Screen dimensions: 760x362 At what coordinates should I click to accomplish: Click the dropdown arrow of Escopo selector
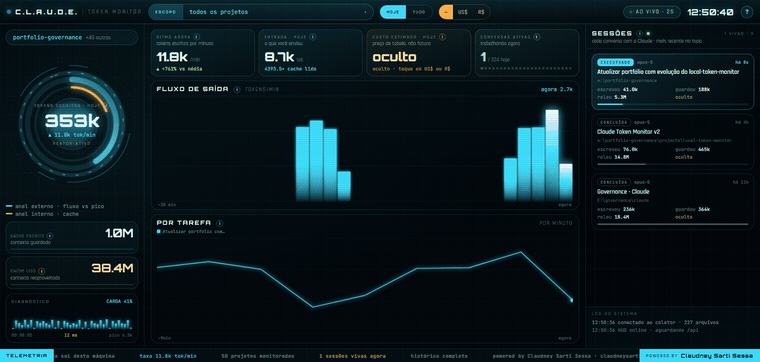point(365,12)
